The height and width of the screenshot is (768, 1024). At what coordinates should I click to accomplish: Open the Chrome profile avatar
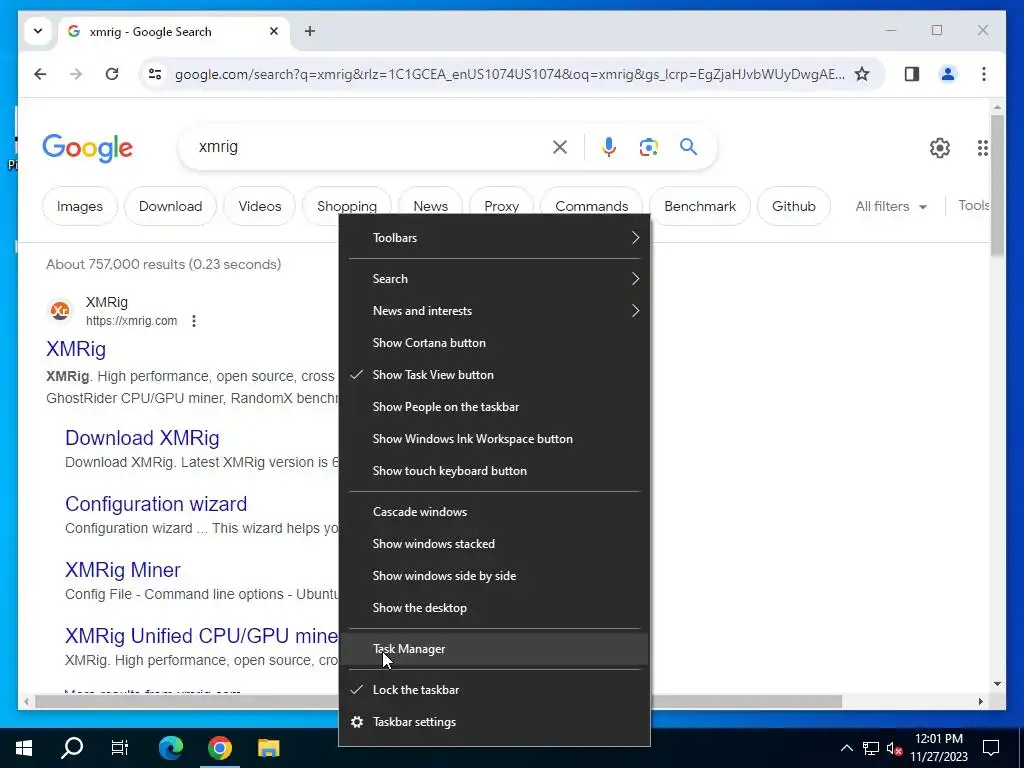pyautogui.click(x=948, y=74)
